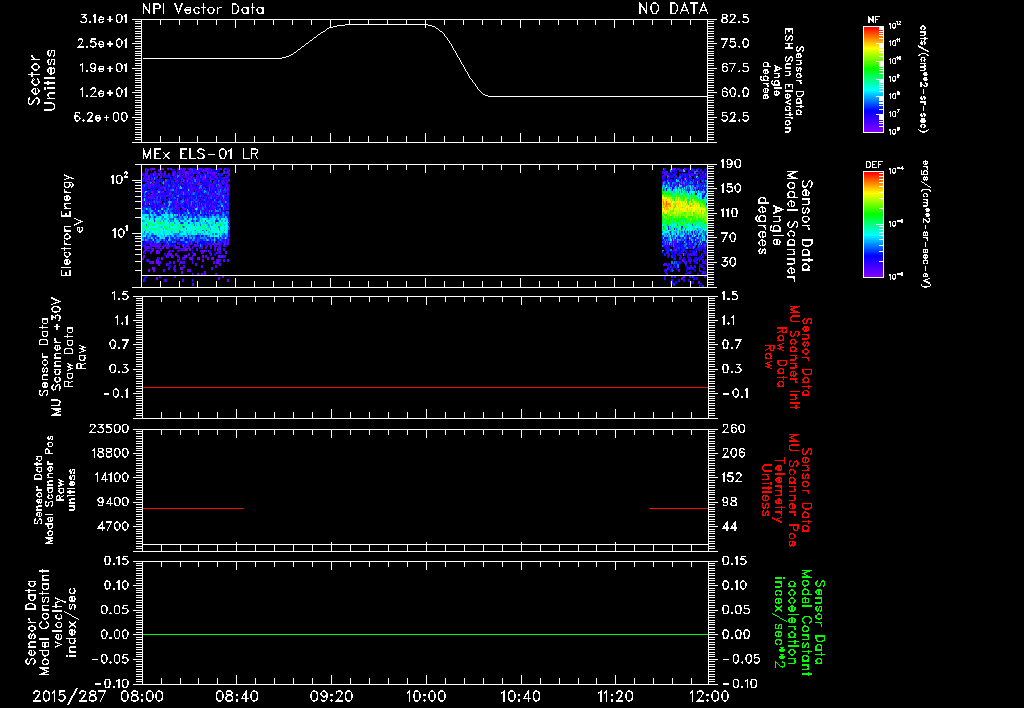
Task: Click the 'Sector Unitless' axis title
Action: click(42, 80)
